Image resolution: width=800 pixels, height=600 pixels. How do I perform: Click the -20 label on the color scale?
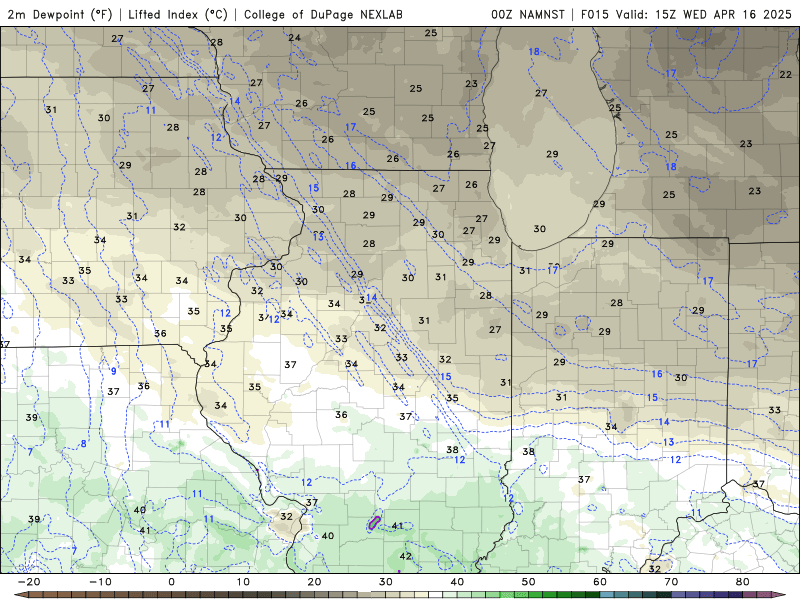coord(29,582)
